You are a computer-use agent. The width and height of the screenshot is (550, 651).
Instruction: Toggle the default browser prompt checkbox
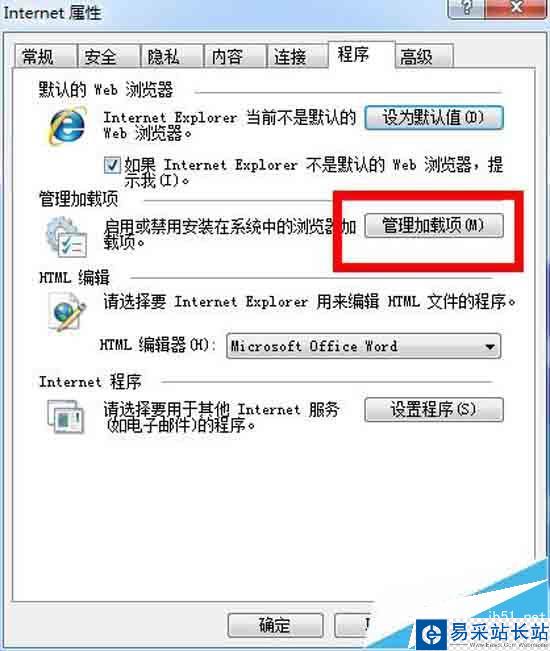point(112,165)
